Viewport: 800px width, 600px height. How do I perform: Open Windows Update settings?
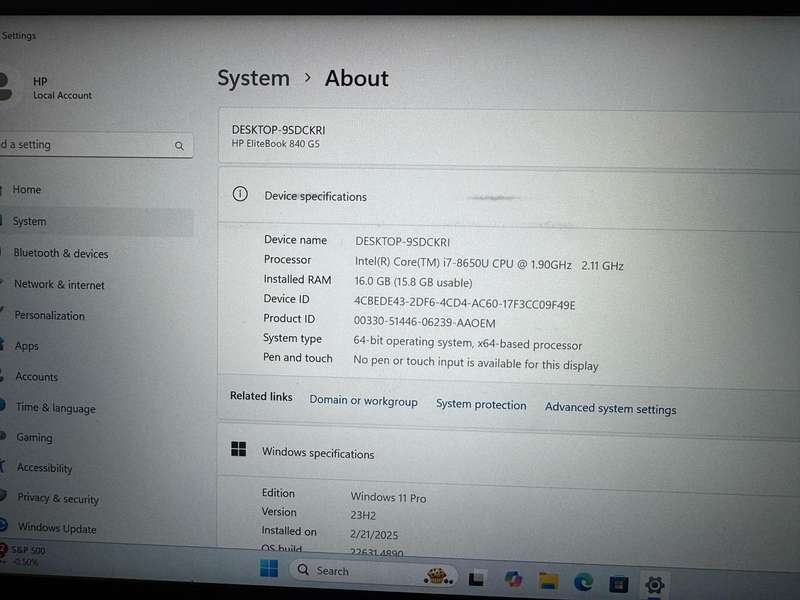[57, 528]
